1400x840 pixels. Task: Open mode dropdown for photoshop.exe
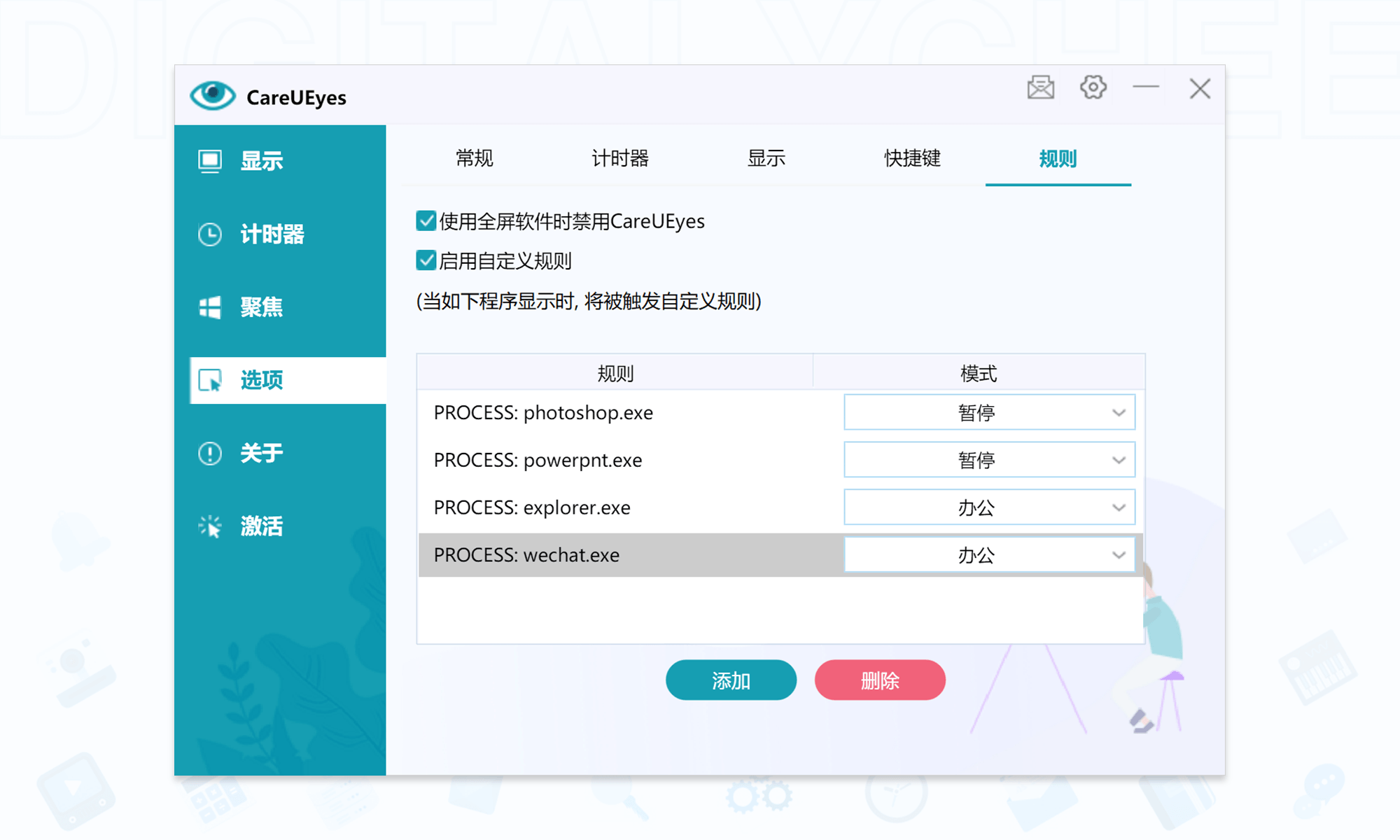tap(989, 412)
